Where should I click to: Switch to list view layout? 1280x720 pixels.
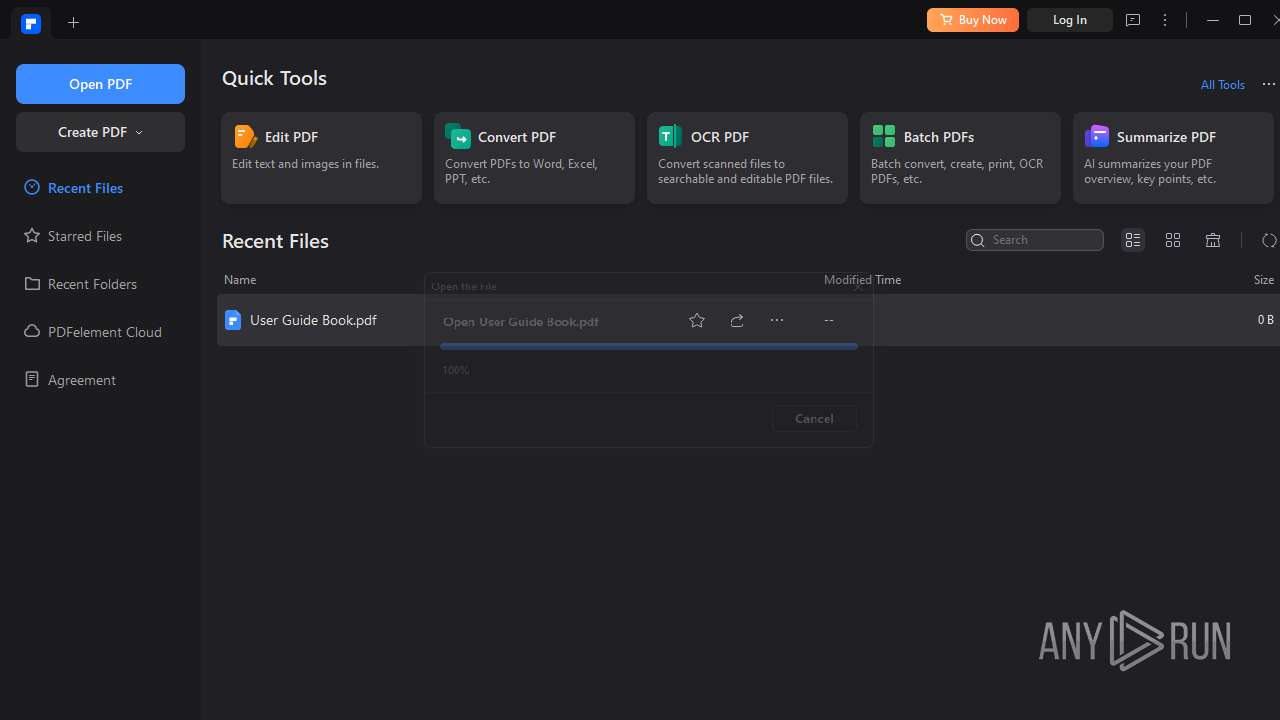[x=1133, y=240]
